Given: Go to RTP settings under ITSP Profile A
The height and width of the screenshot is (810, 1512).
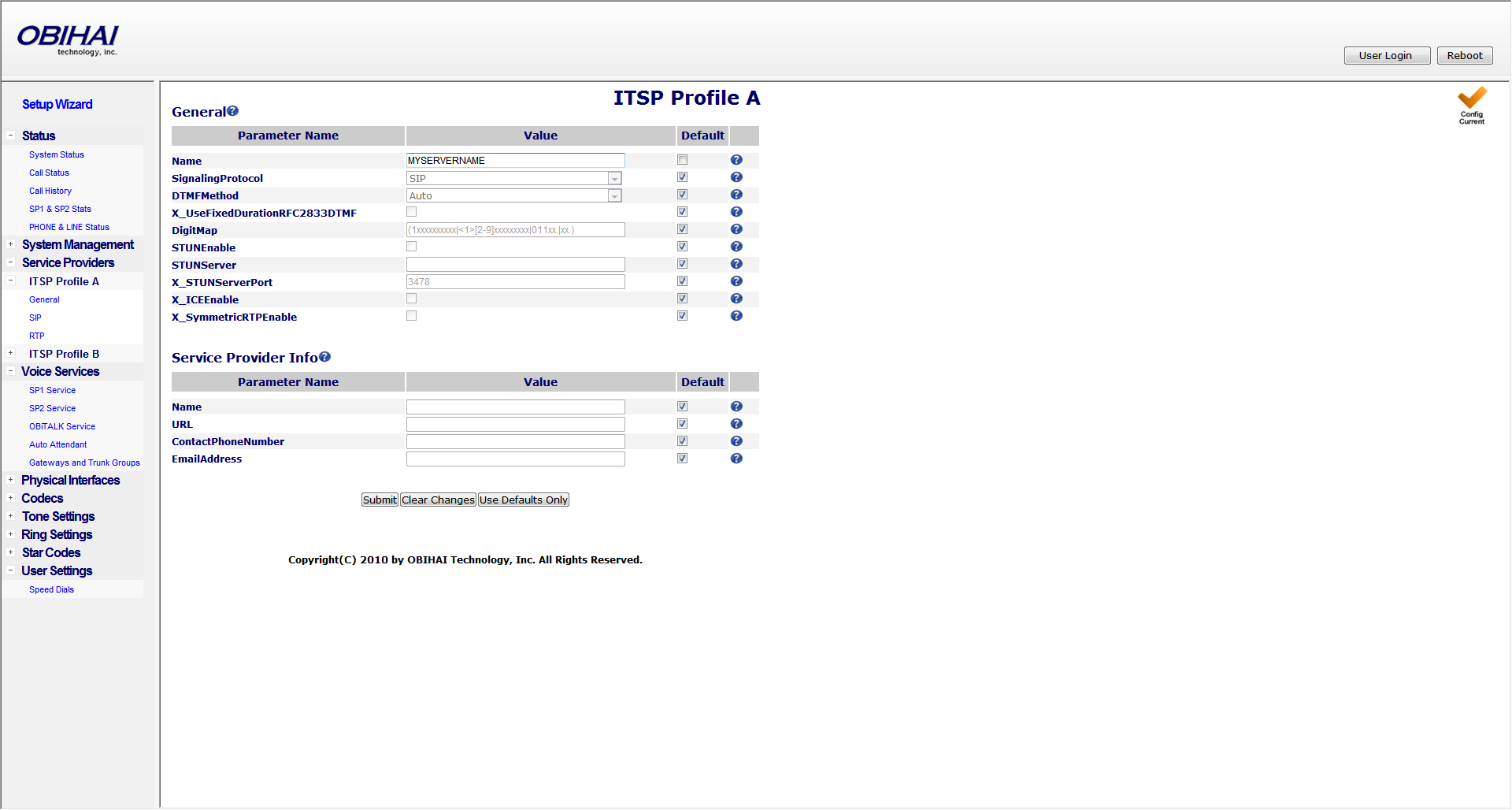Looking at the screenshot, I should [x=37, y=336].
